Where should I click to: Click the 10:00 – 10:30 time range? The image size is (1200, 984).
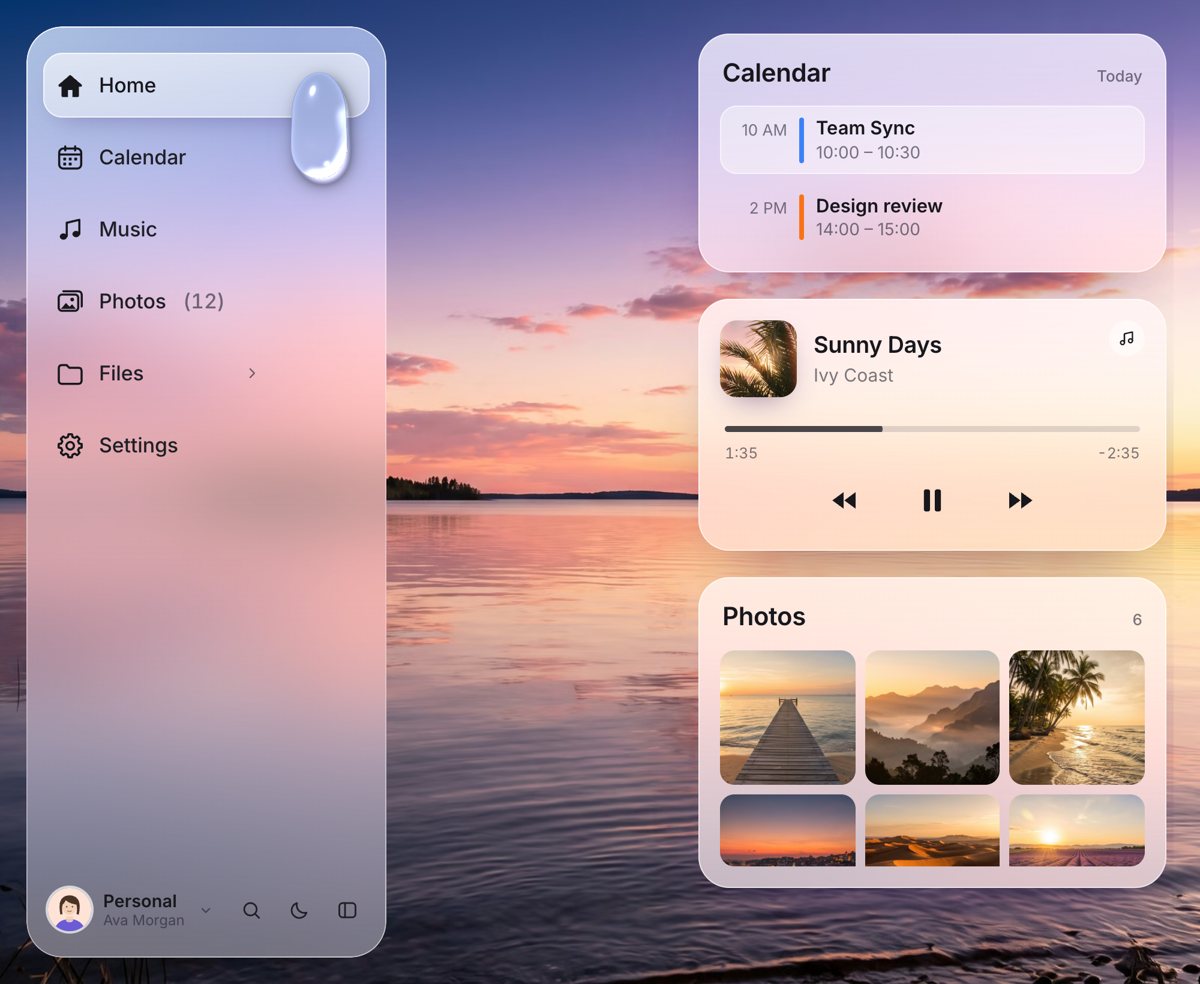coord(868,153)
